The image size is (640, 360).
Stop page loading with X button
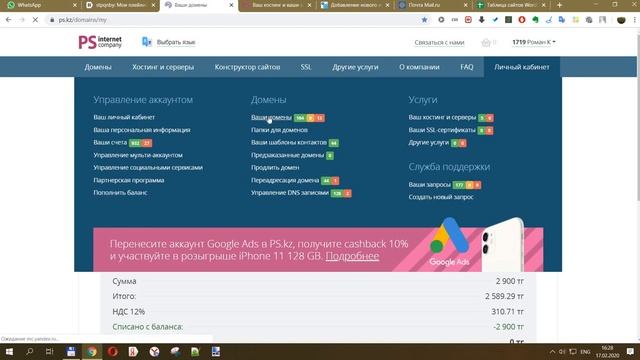pyautogui.click(x=35, y=20)
